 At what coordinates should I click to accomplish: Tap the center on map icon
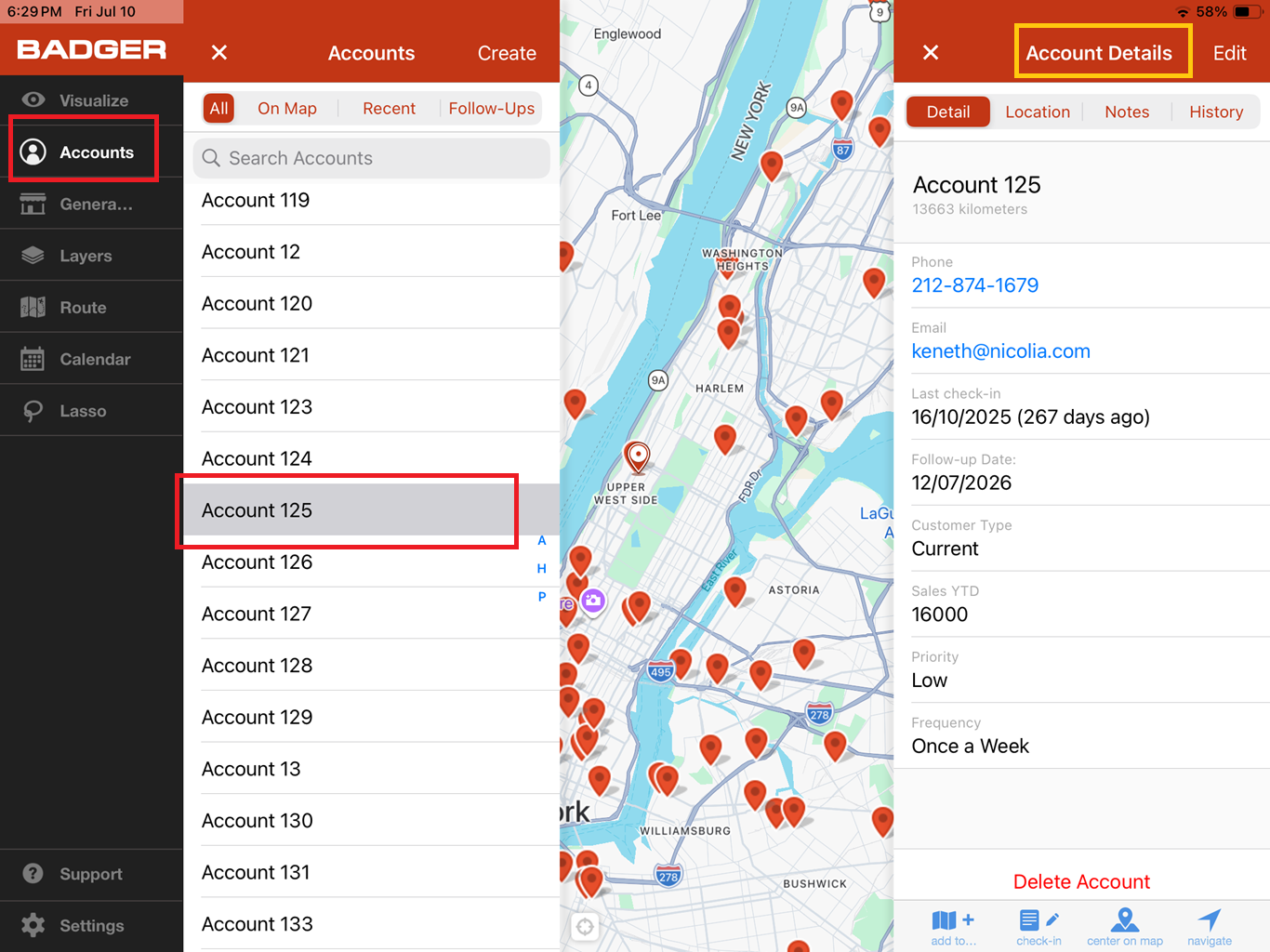coord(1125,919)
